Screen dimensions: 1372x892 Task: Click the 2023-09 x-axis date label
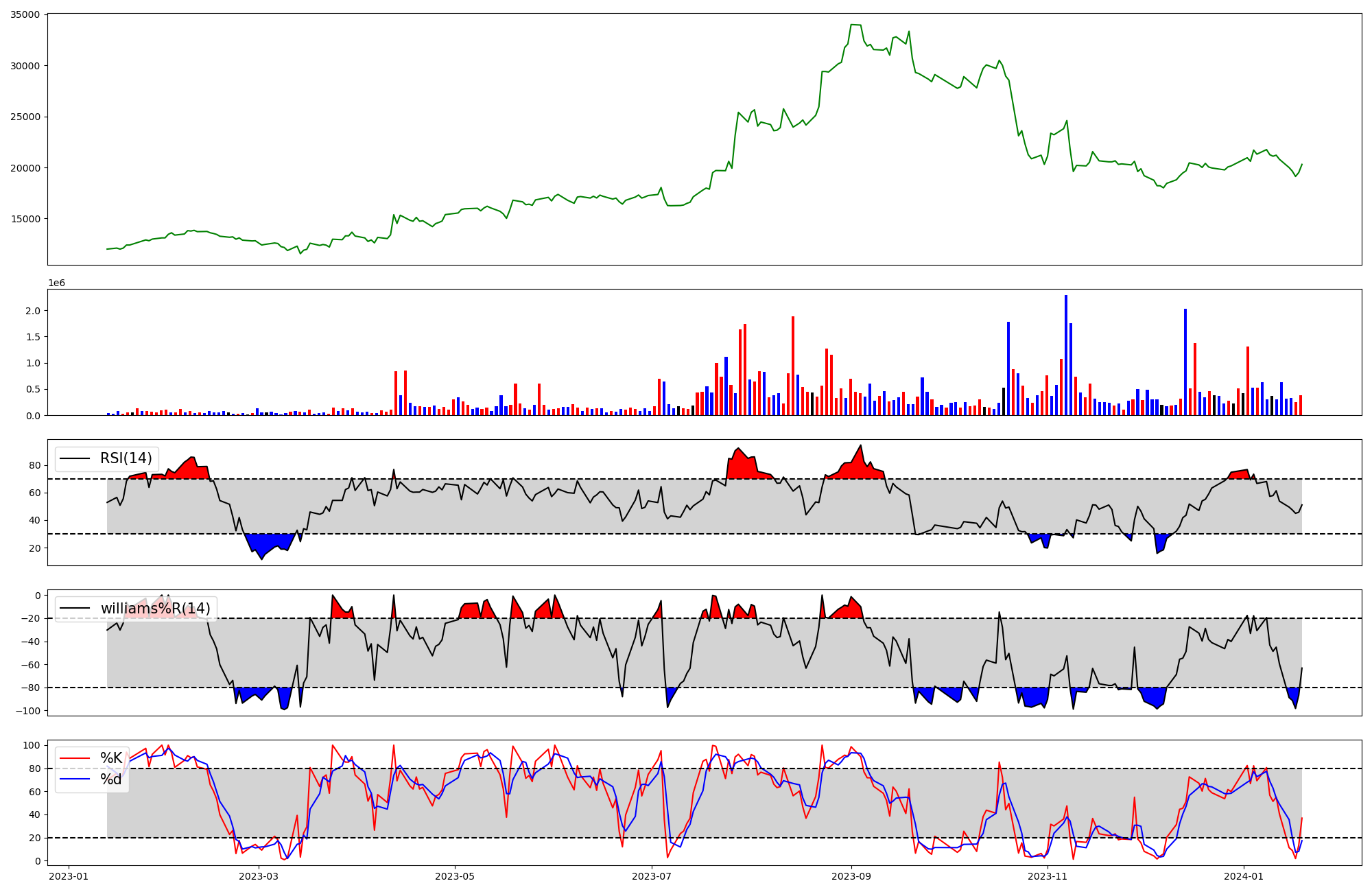(851, 876)
